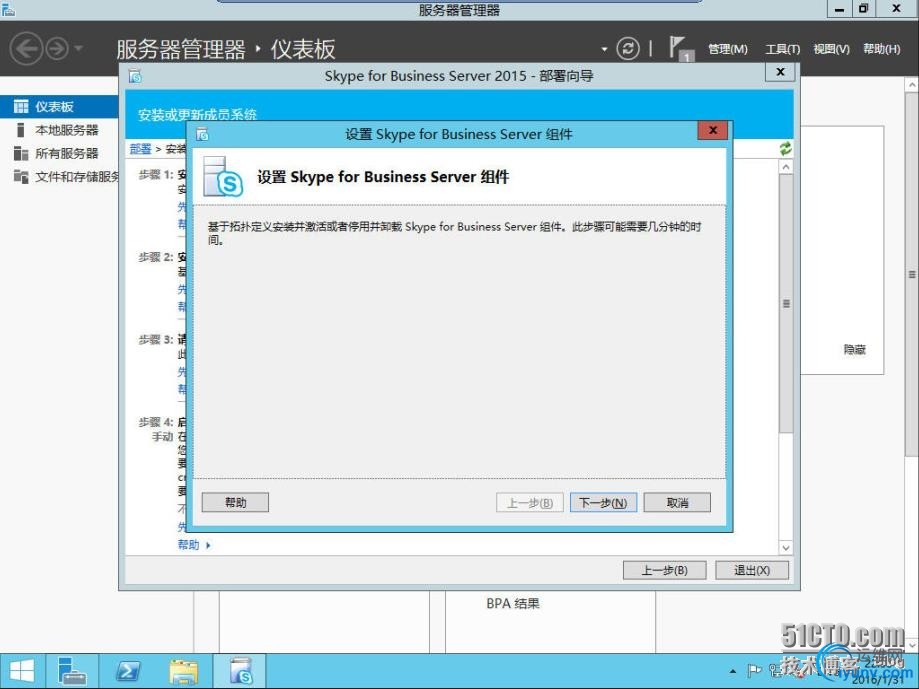919x689 pixels.
Task: Click the BPA 结果 heading
Action: point(513,603)
